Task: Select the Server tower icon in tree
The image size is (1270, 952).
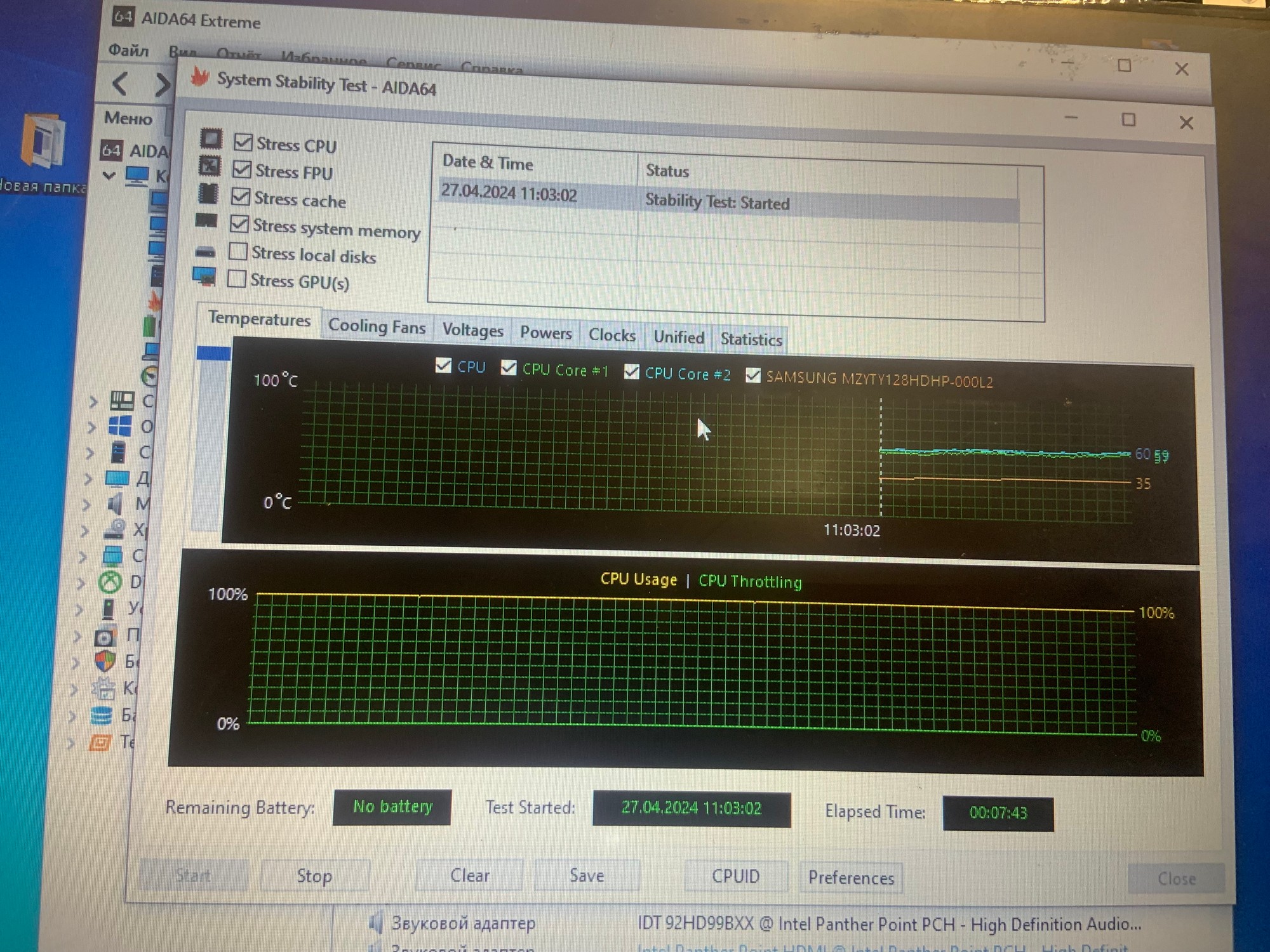Action: 118,452
